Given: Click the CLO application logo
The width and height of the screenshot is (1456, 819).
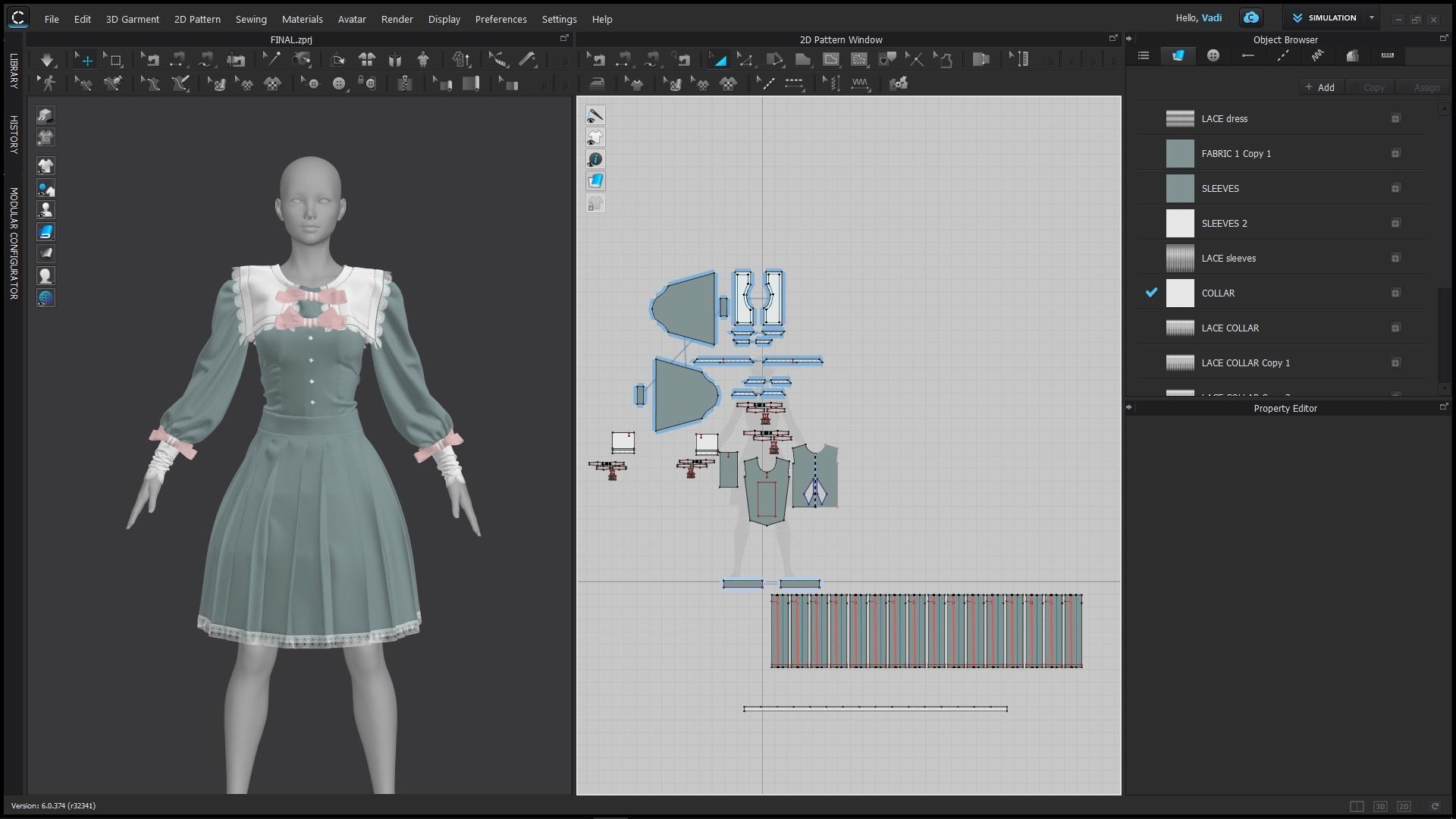Looking at the screenshot, I should tap(17, 17).
